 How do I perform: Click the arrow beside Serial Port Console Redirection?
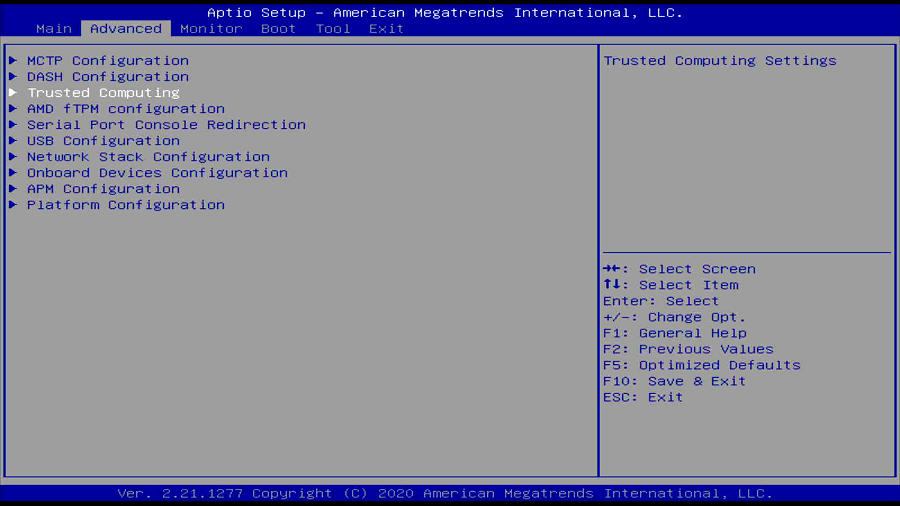13,124
